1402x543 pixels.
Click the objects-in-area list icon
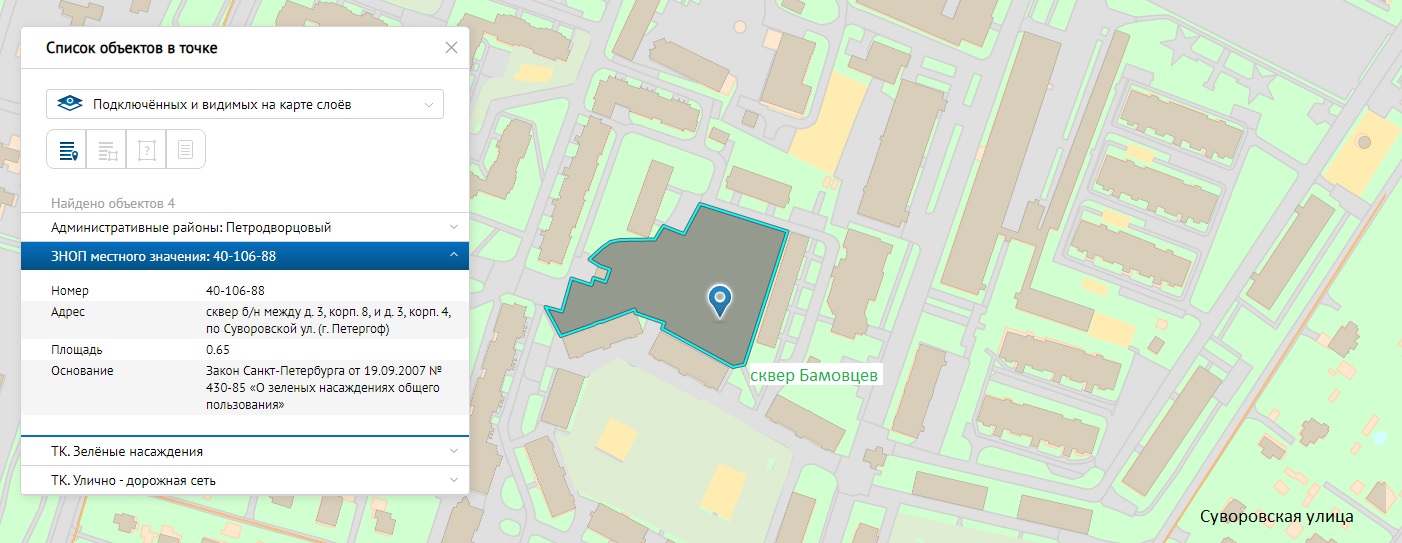click(107, 150)
